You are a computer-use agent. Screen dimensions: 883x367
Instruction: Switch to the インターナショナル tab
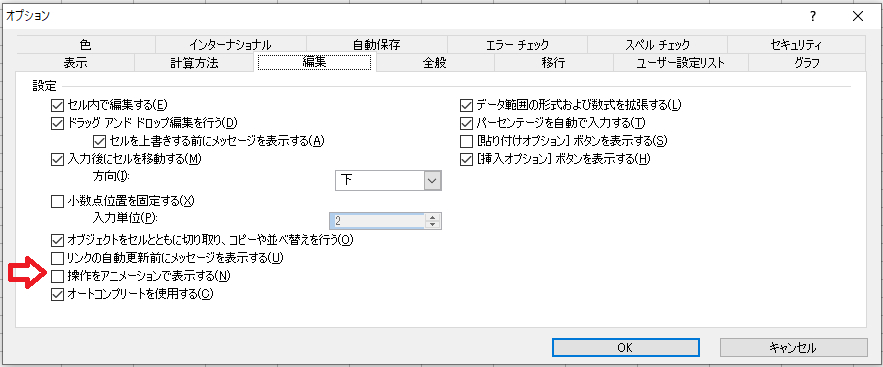pyautogui.click(x=230, y=44)
